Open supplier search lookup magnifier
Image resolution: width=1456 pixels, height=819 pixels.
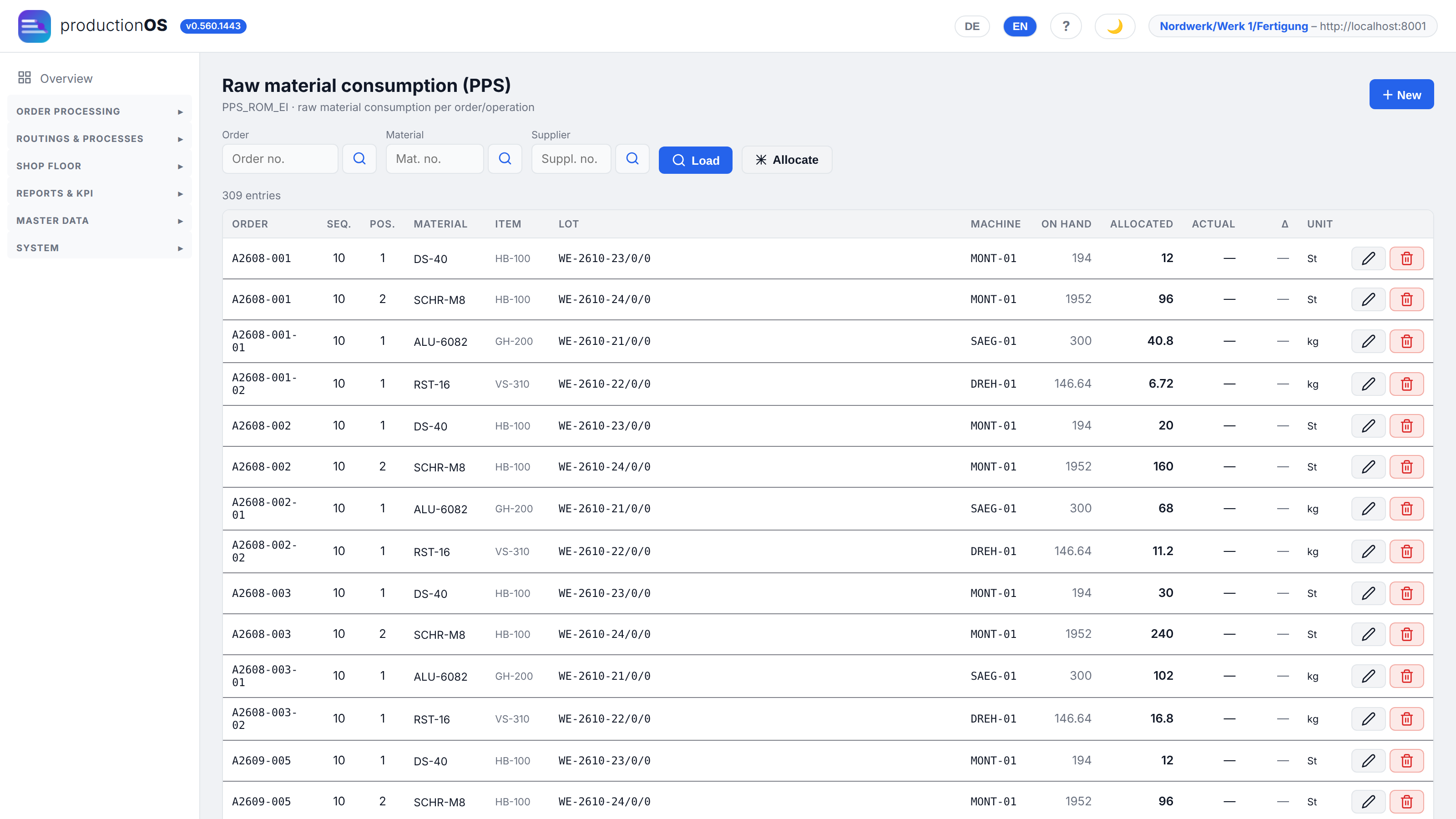coord(632,159)
